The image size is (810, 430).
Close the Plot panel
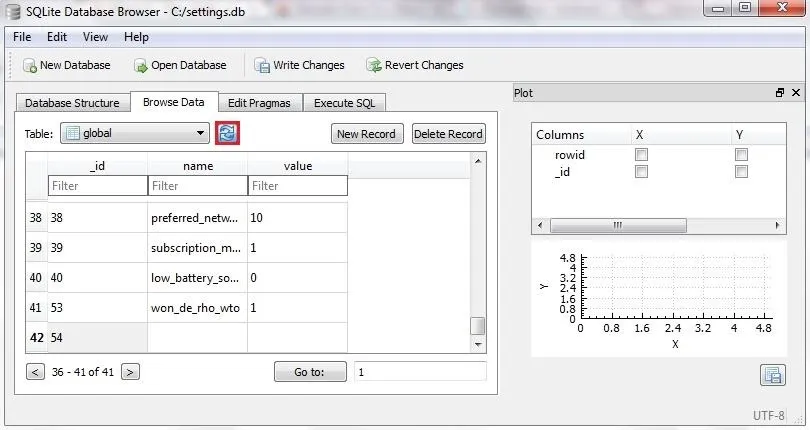point(796,93)
